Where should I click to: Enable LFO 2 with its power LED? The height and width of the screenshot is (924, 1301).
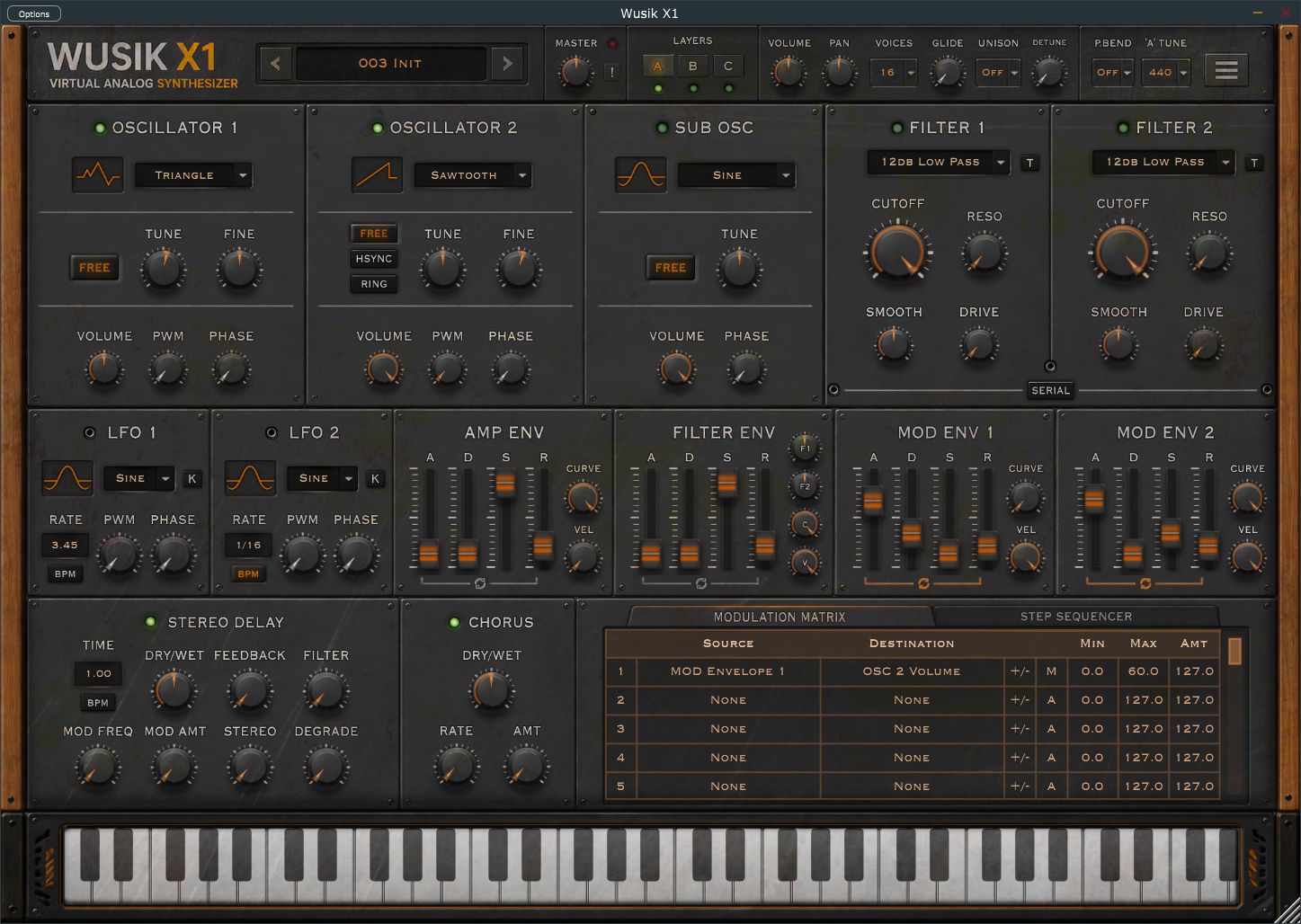coord(271,433)
